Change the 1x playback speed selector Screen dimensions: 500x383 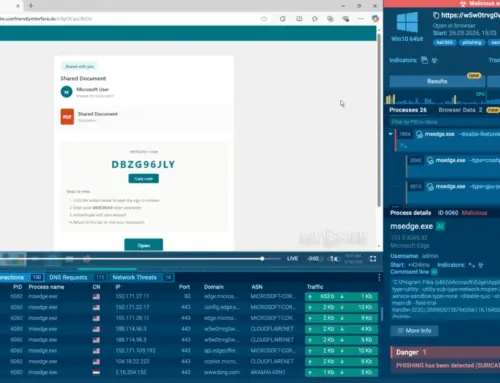(x=334, y=259)
